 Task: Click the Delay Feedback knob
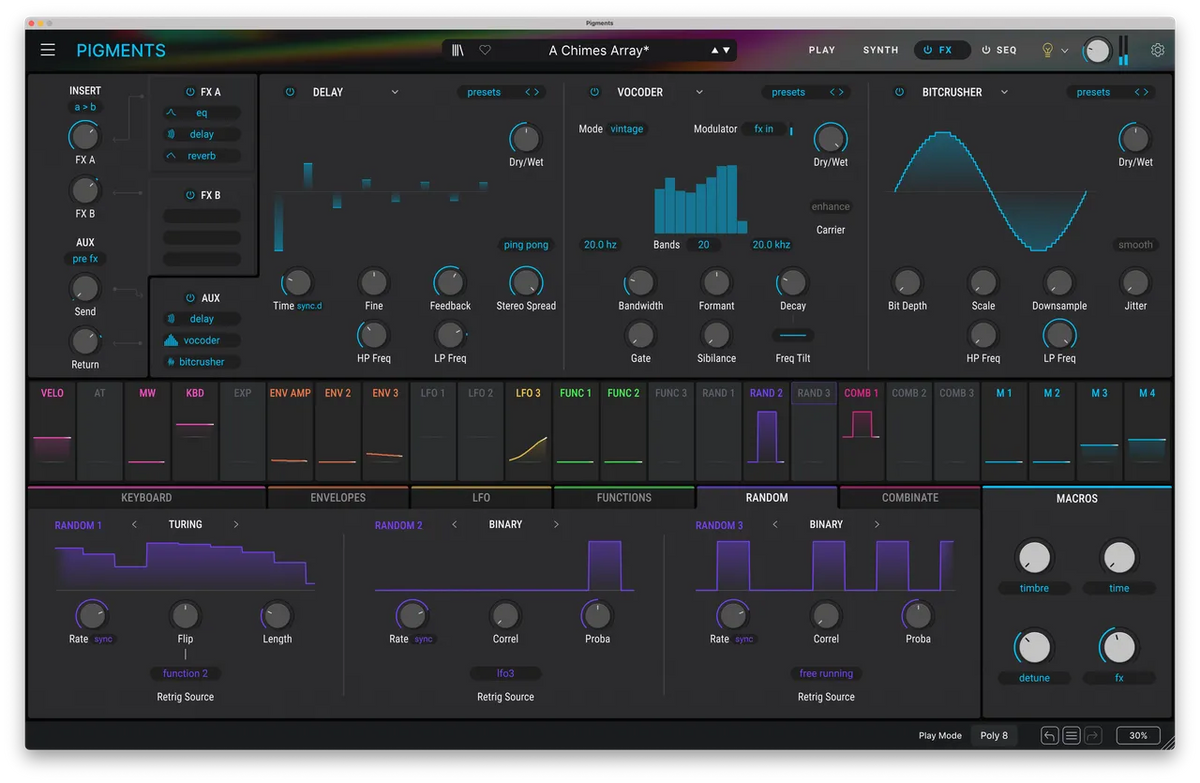click(x=450, y=282)
